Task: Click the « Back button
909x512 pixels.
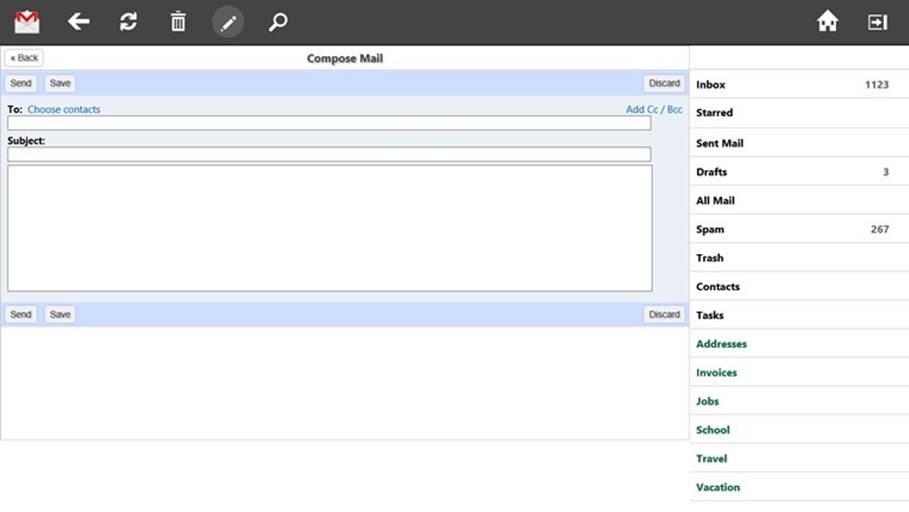Action: [24, 58]
